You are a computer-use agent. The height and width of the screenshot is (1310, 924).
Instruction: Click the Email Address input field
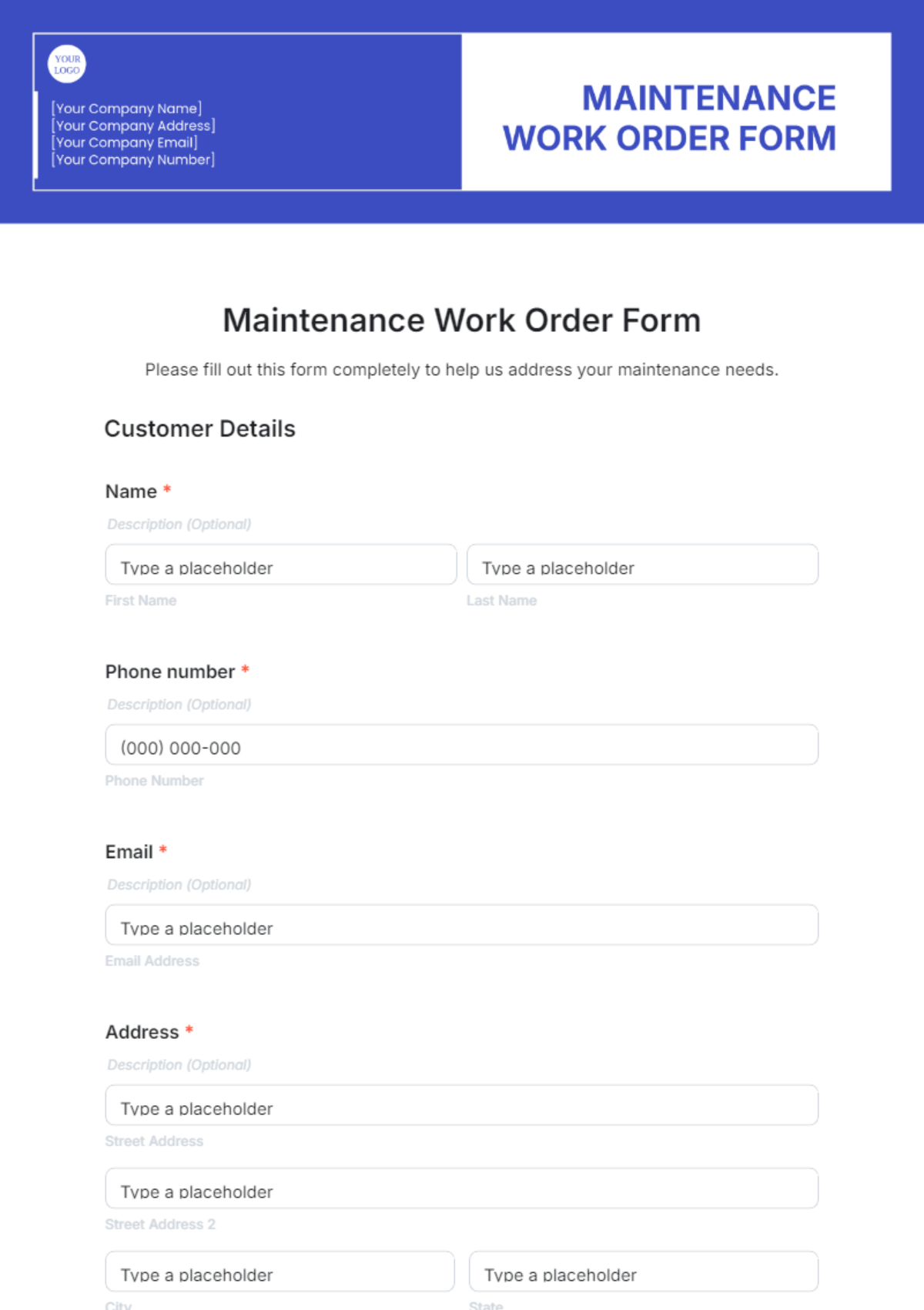[461, 925]
